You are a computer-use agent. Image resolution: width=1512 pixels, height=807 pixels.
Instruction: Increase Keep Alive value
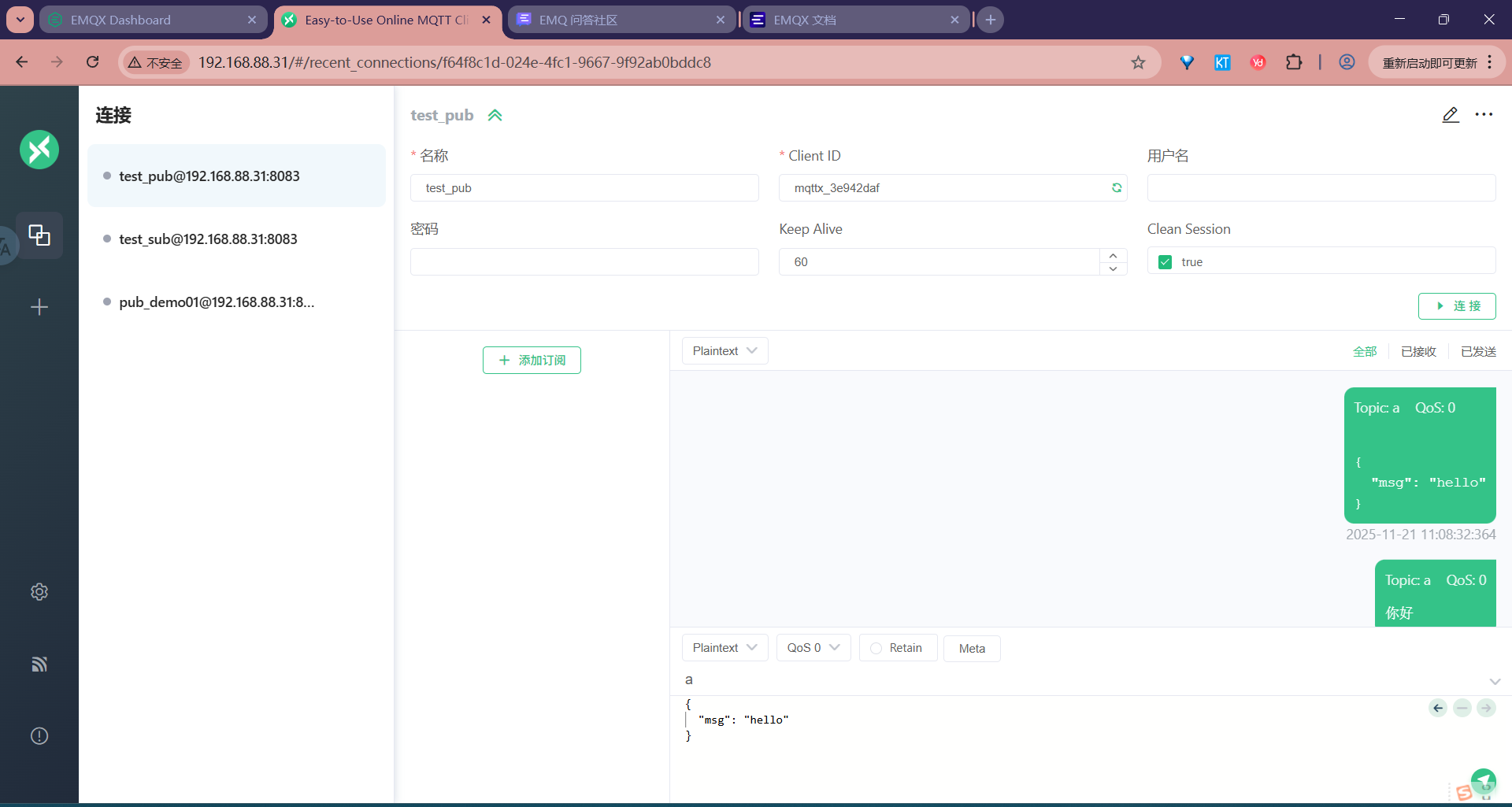[x=1113, y=256]
